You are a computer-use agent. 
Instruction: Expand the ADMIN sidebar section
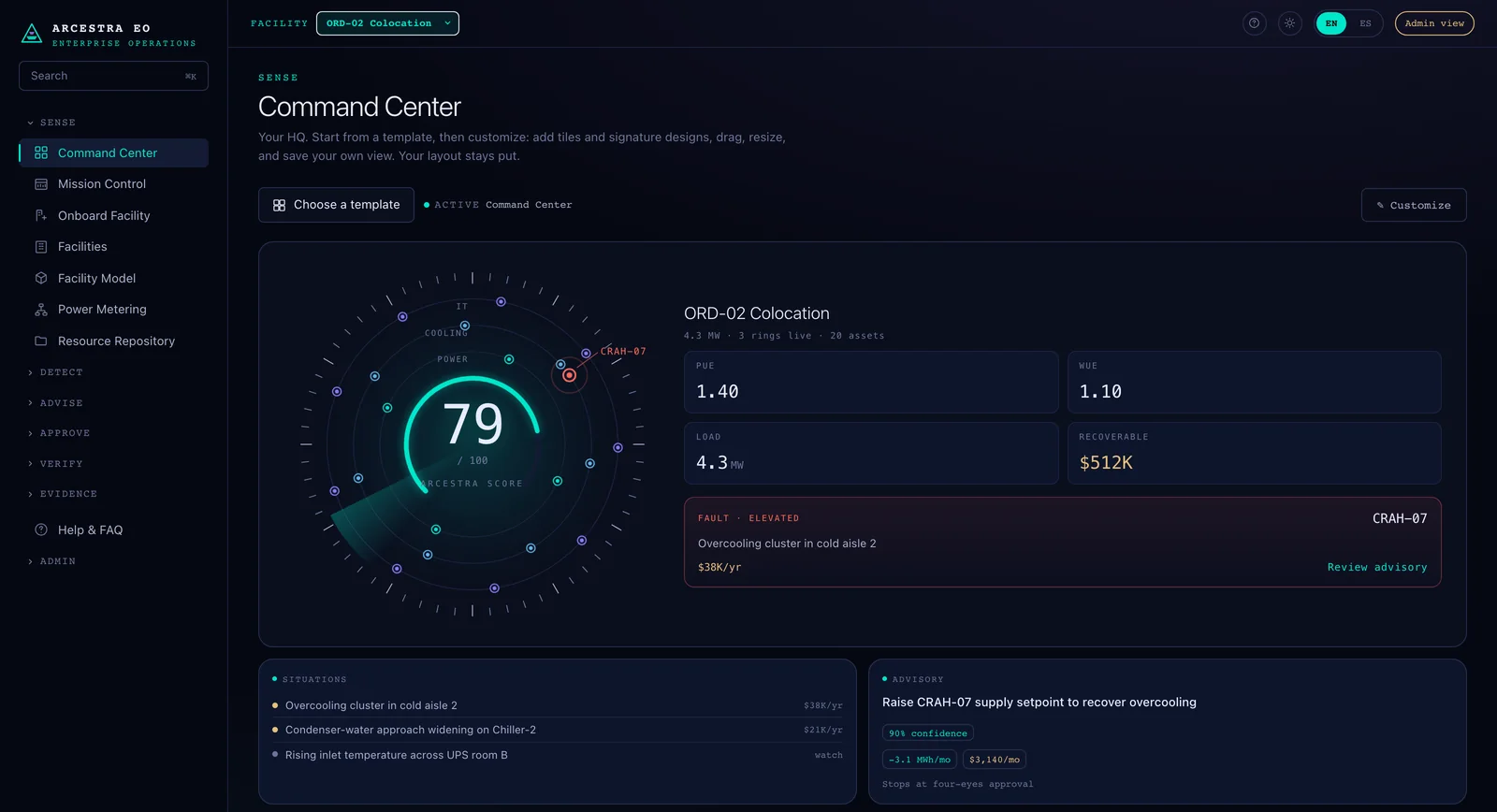51,561
